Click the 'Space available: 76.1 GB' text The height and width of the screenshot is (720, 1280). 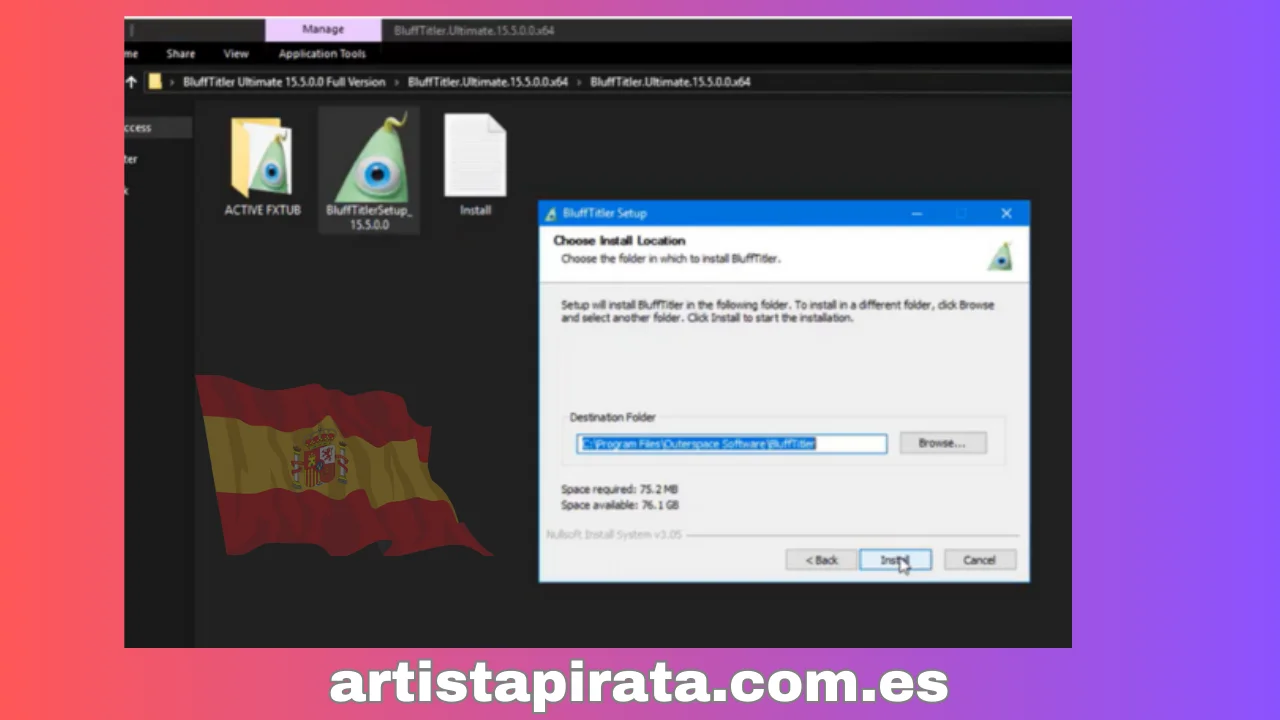point(620,506)
